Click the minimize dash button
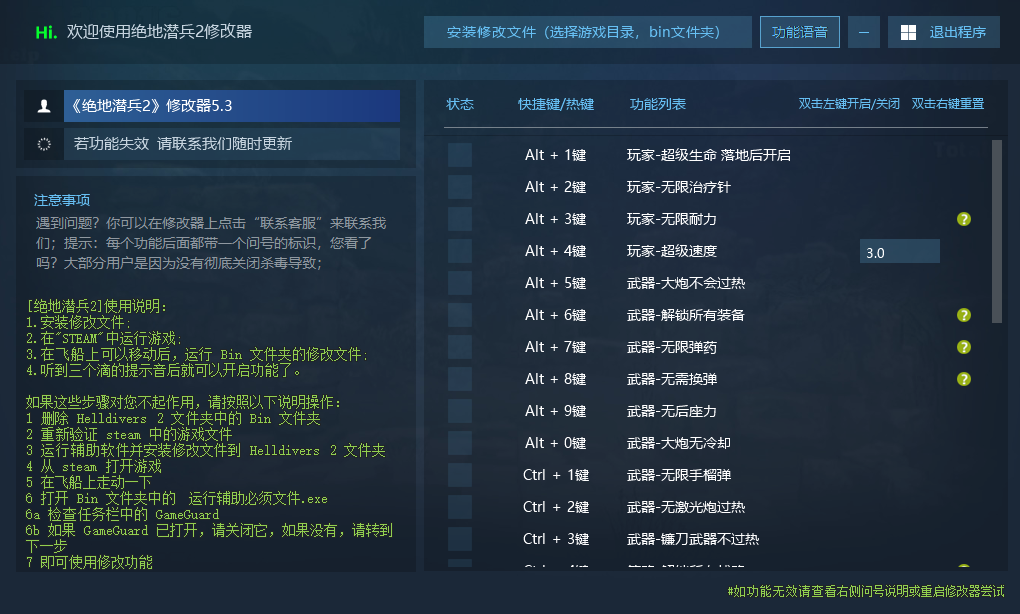This screenshot has width=1020, height=614. [x=864, y=33]
